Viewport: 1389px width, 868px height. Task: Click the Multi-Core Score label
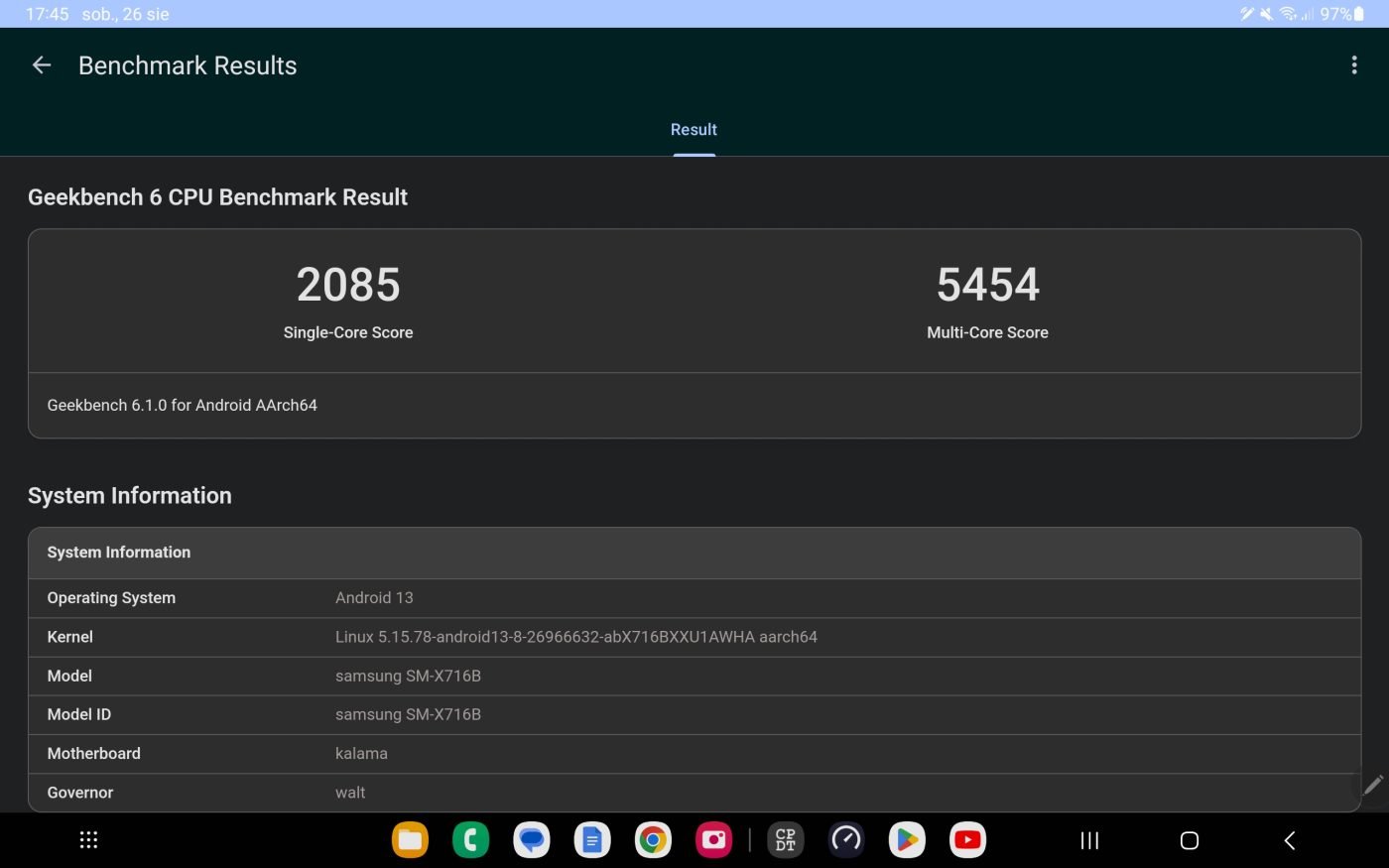pos(988,332)
